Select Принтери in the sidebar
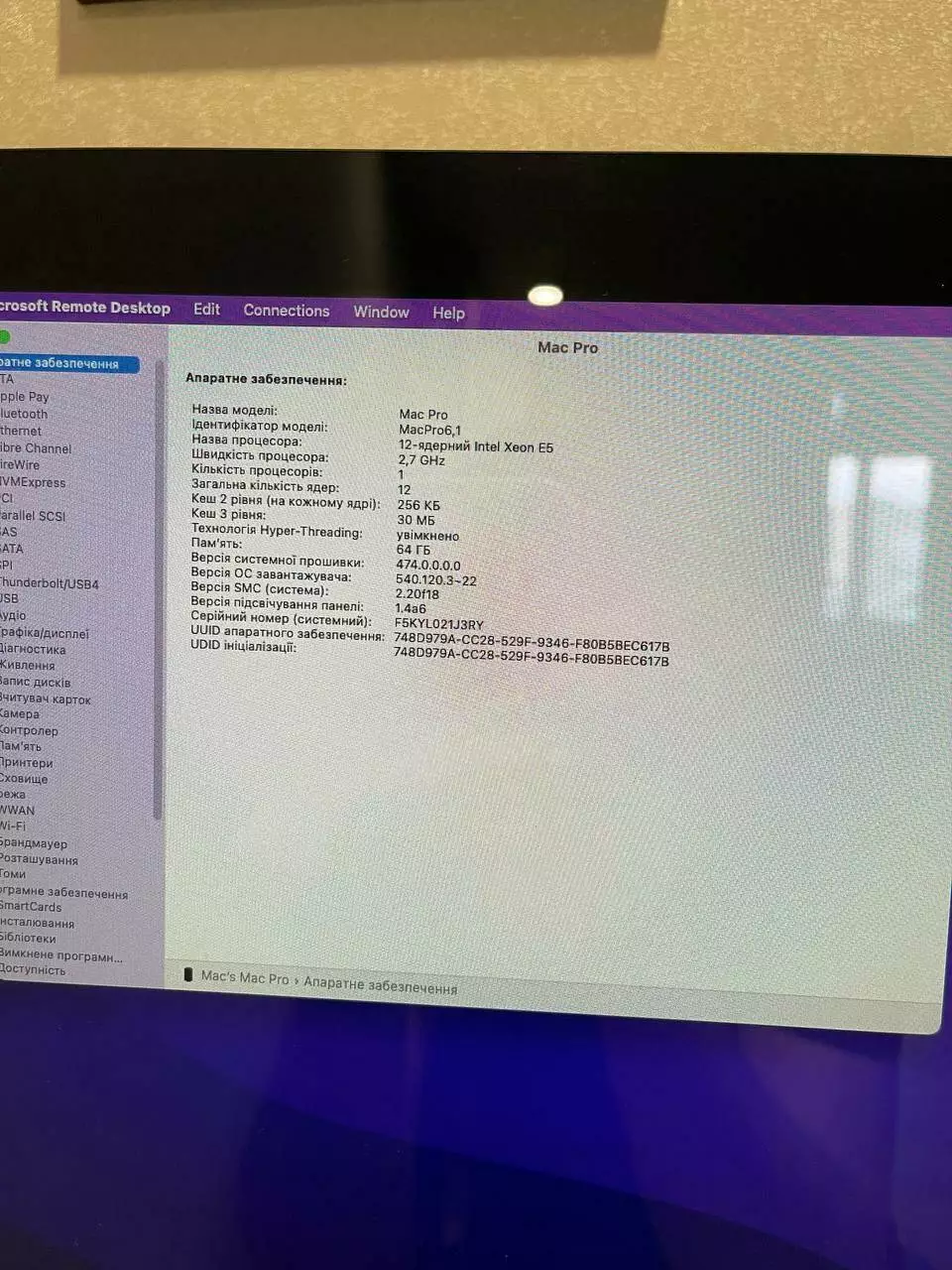952x1270 pixels. (x=27, y=763)
